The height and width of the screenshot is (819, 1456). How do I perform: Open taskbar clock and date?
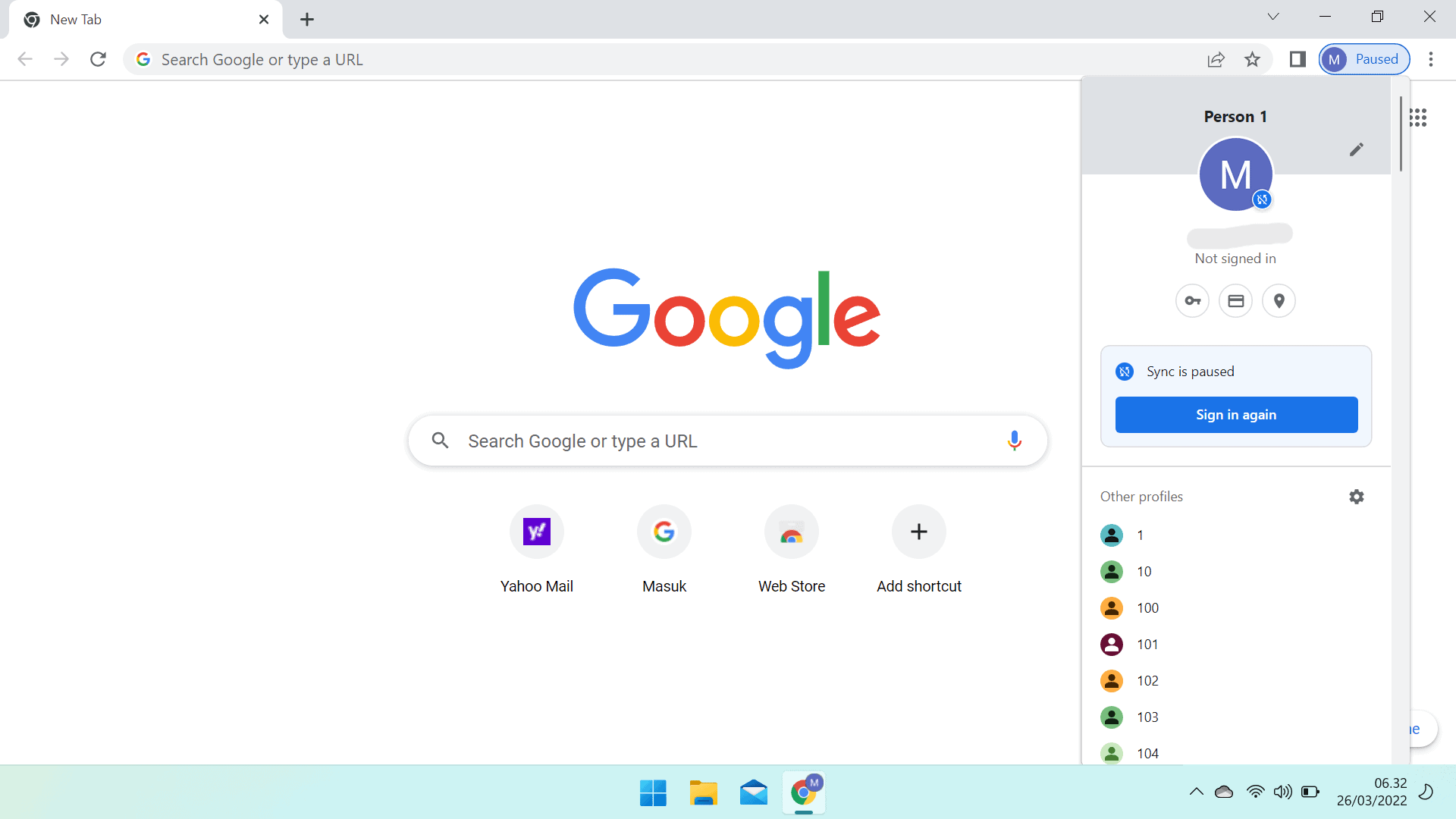click(x=1372, y=792)
